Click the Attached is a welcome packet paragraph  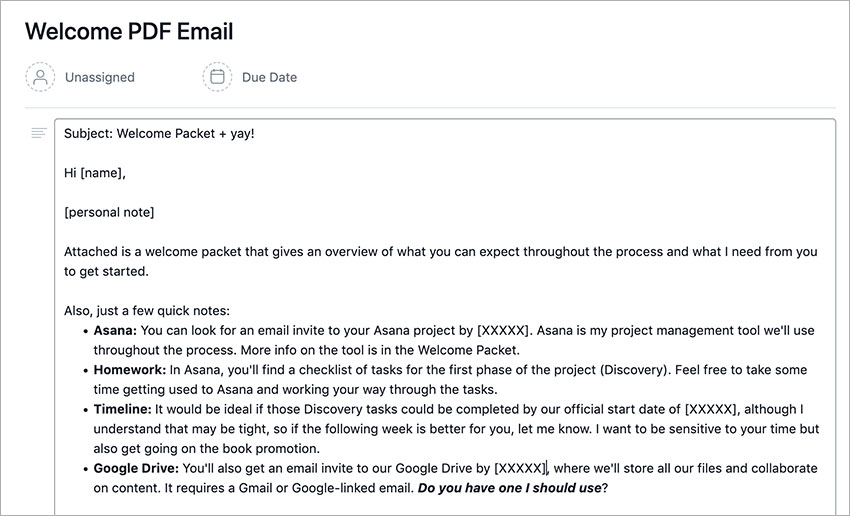tap(441, 261)
